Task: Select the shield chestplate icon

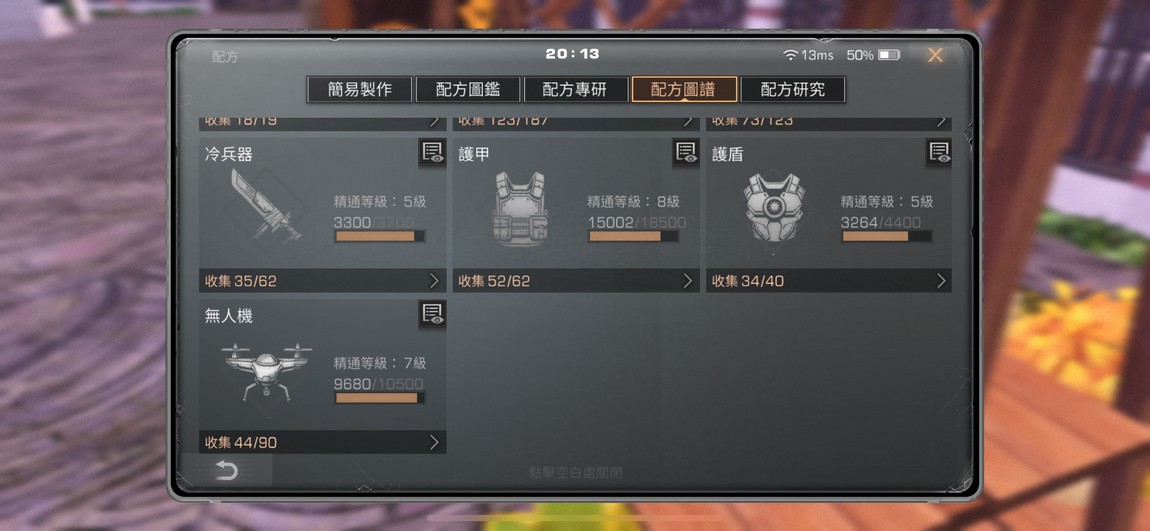Action: point(774,208)
